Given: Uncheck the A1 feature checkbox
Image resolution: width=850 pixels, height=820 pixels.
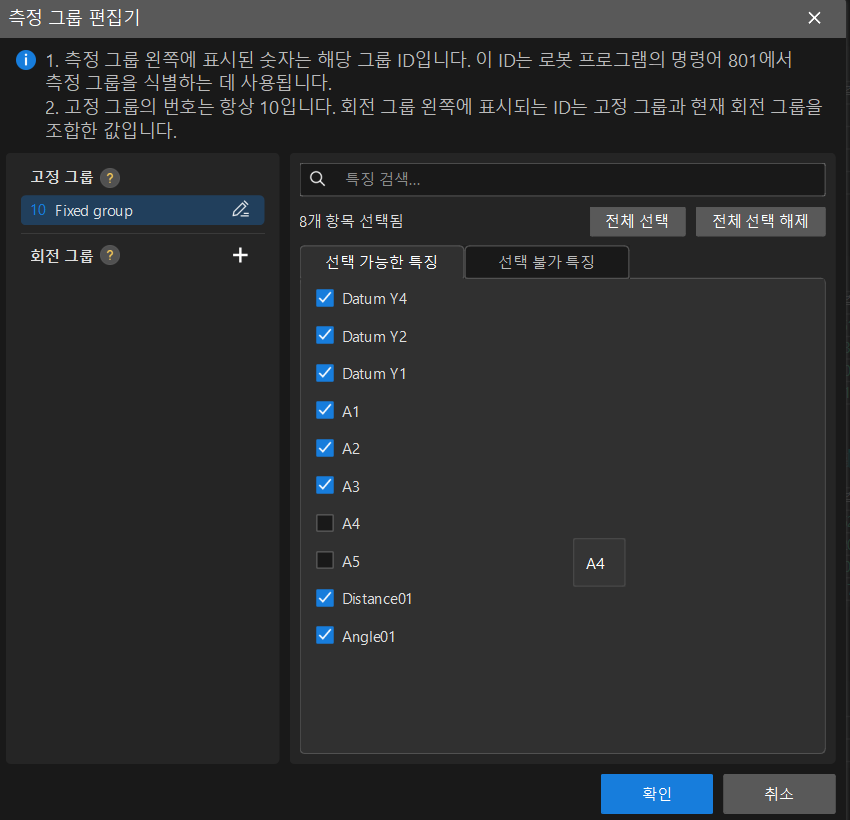Looking at the screenshot, I should [x=325, y=411].
